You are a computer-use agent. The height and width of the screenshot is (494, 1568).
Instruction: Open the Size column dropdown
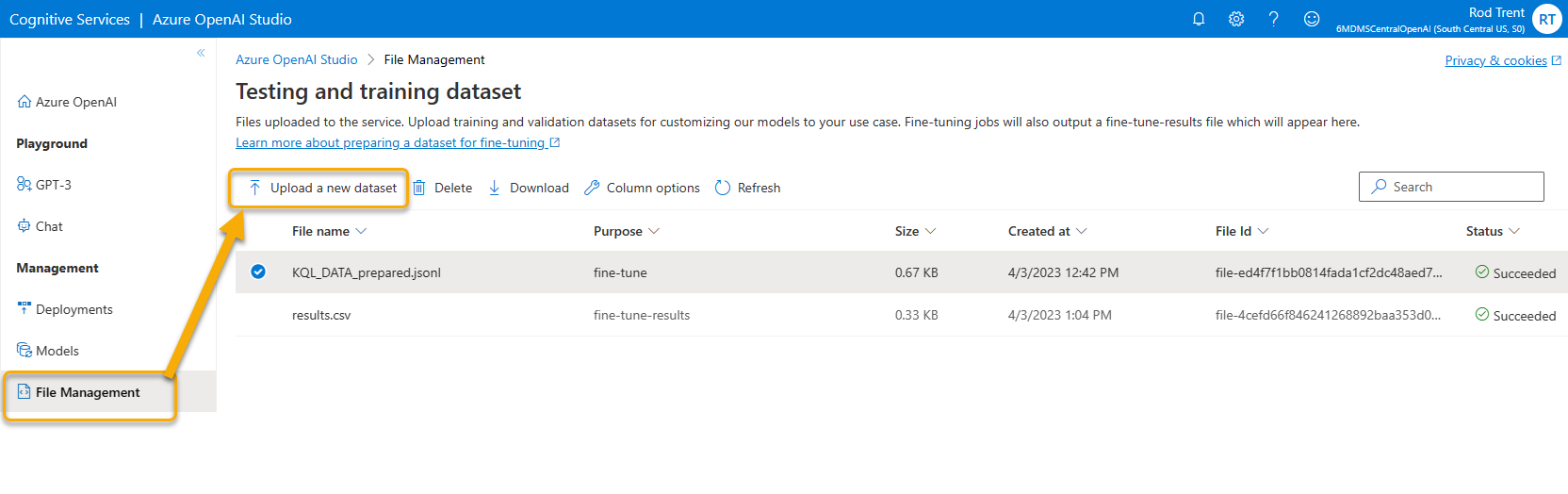(930, 231)
